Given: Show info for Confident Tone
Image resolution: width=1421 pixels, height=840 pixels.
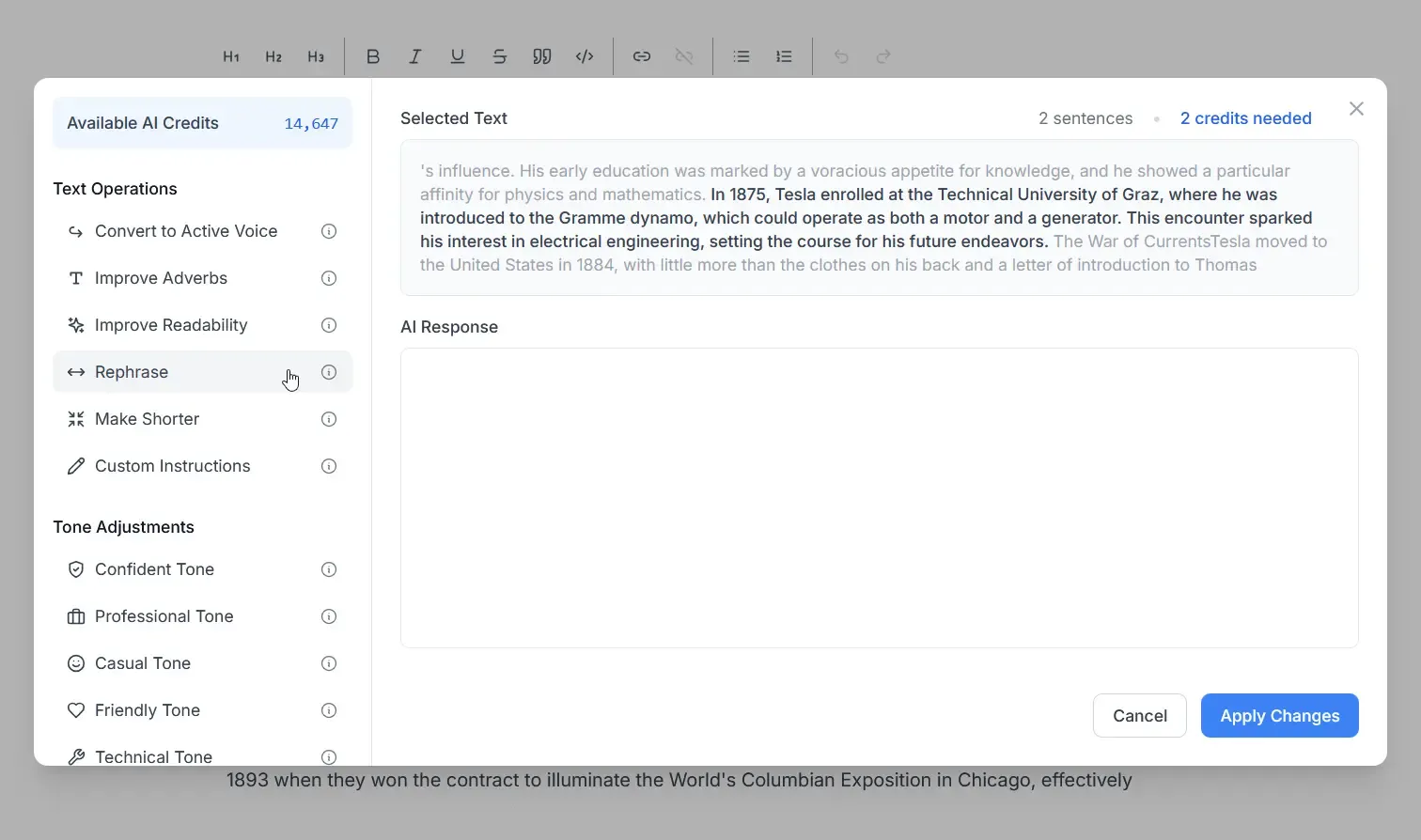Looking at the screenshot, I should click(x=329, y=569).
